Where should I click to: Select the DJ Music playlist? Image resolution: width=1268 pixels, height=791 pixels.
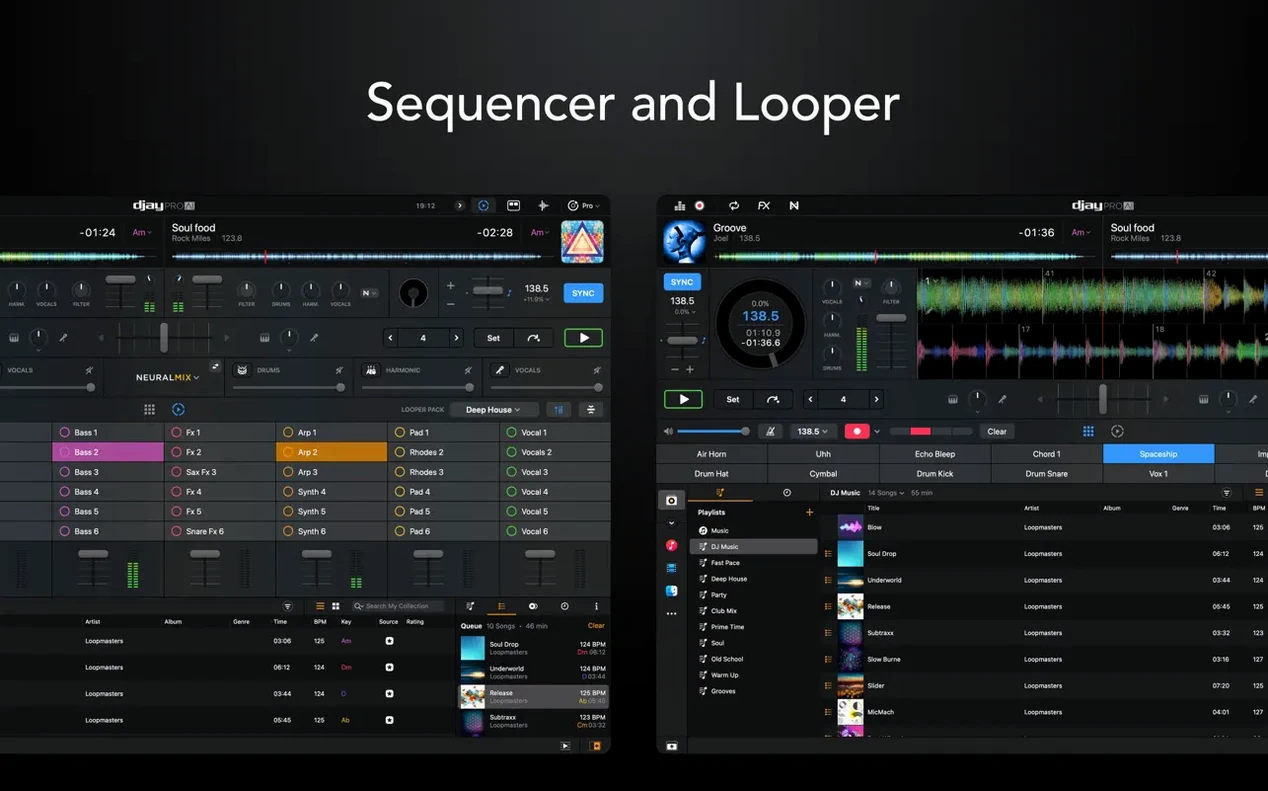click(x=754, y=547)
